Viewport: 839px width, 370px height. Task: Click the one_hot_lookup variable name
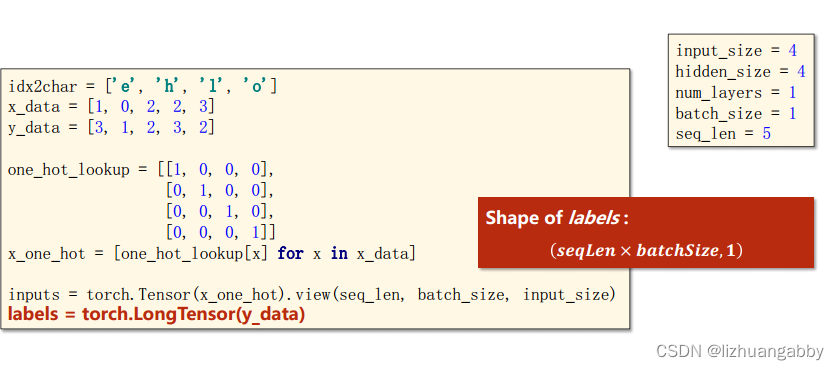pos(68,170)
